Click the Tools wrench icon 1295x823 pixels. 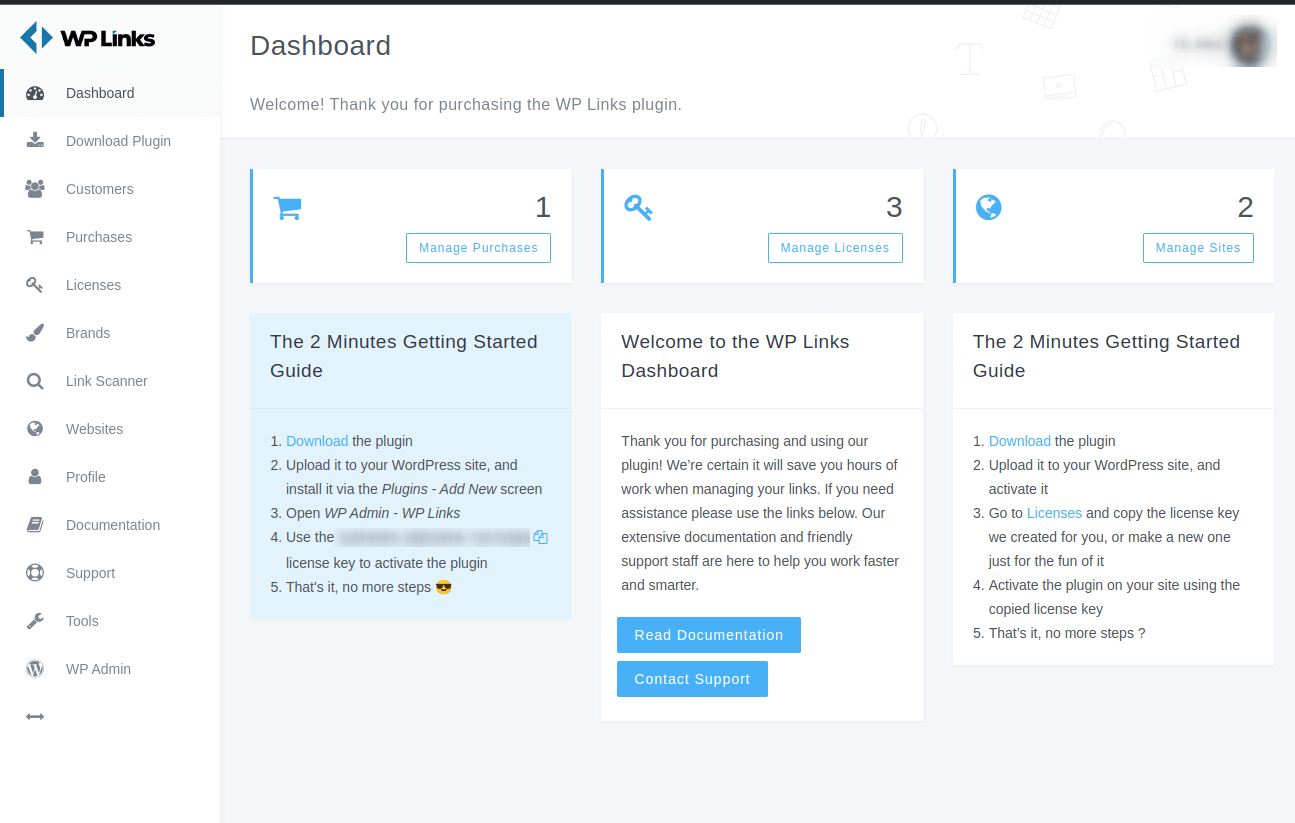point(35,621)
